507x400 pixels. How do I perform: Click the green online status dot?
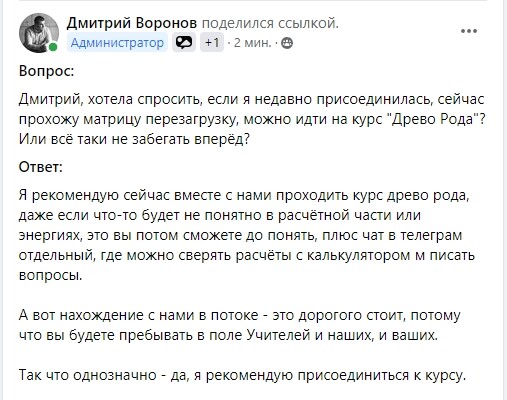53,47
